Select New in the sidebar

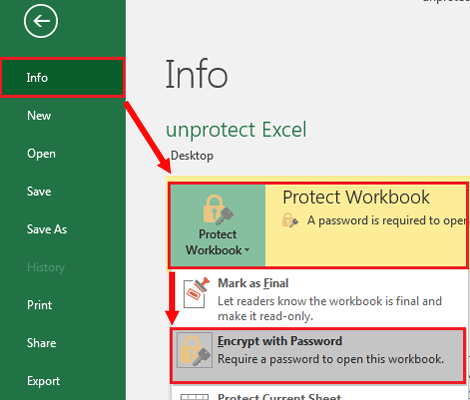coord(39,116)
